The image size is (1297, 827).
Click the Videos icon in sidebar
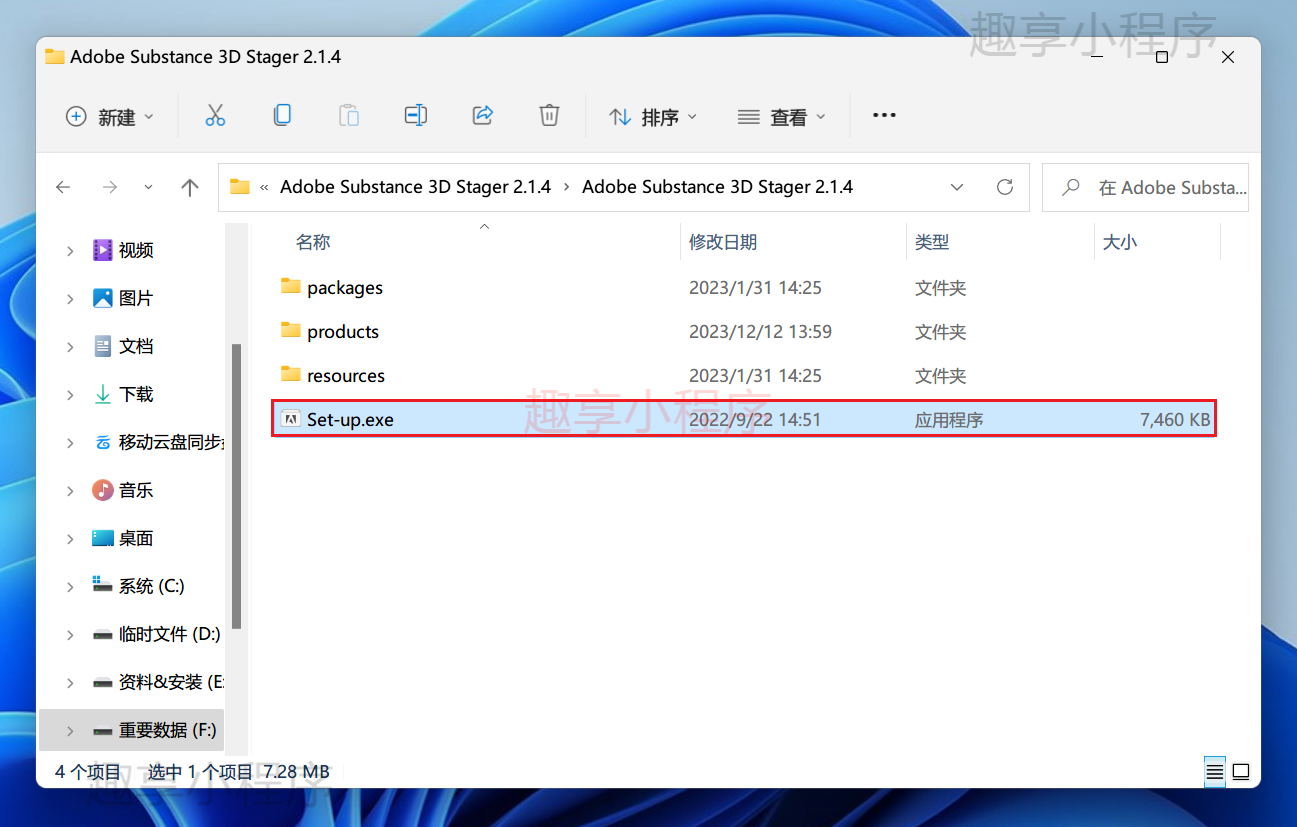tap(102, 250)
